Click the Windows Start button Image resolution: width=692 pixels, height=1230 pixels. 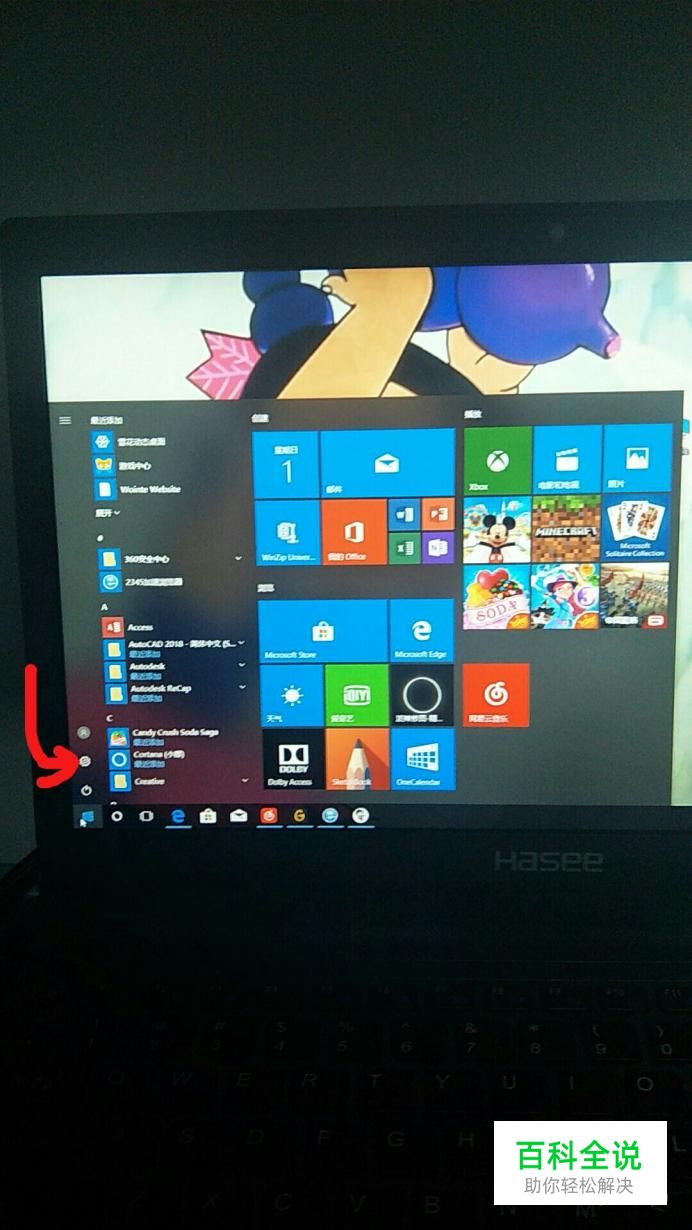pos(86,817)
